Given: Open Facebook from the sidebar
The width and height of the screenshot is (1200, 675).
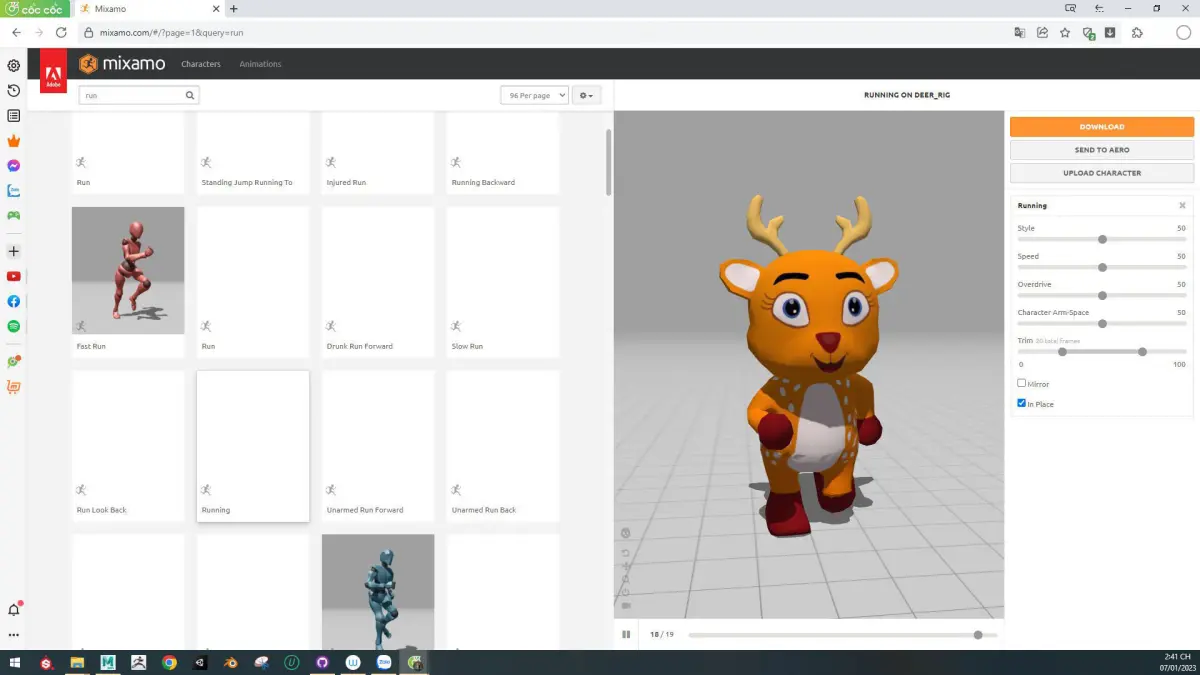Looking at the screenshot, I should pyautogui.click(x=14, y=301).
